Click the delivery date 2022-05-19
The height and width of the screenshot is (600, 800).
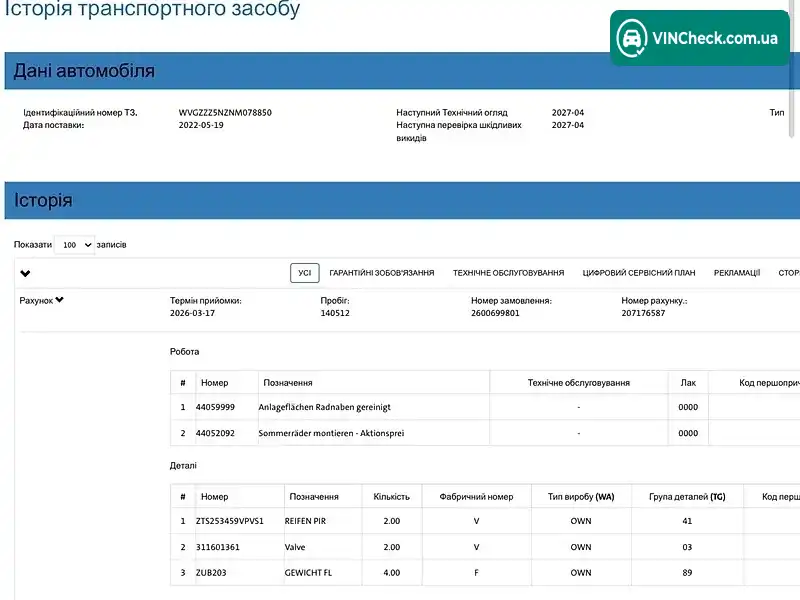click(201, 125)
